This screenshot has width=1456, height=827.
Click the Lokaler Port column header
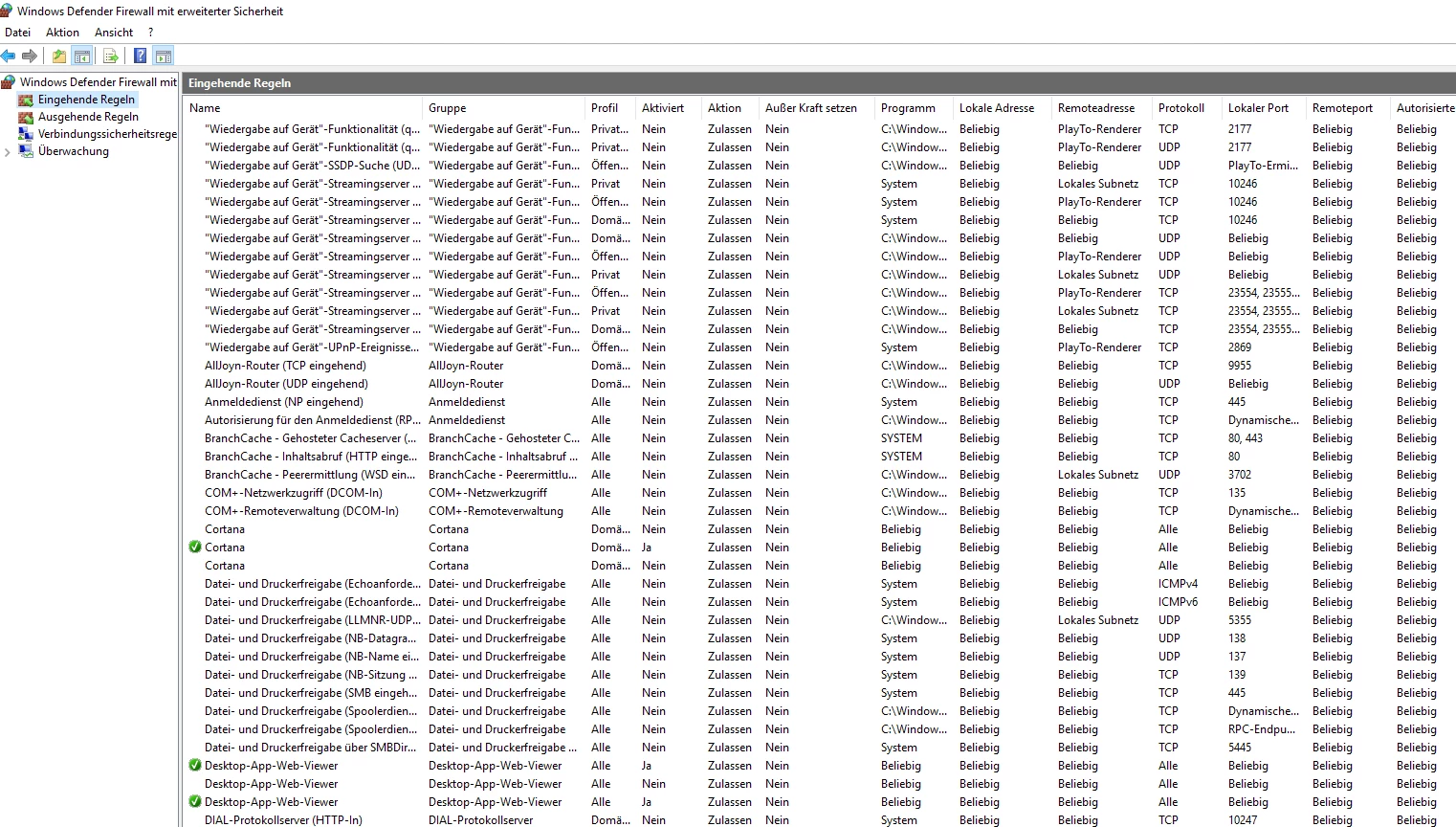point(1258,108)
